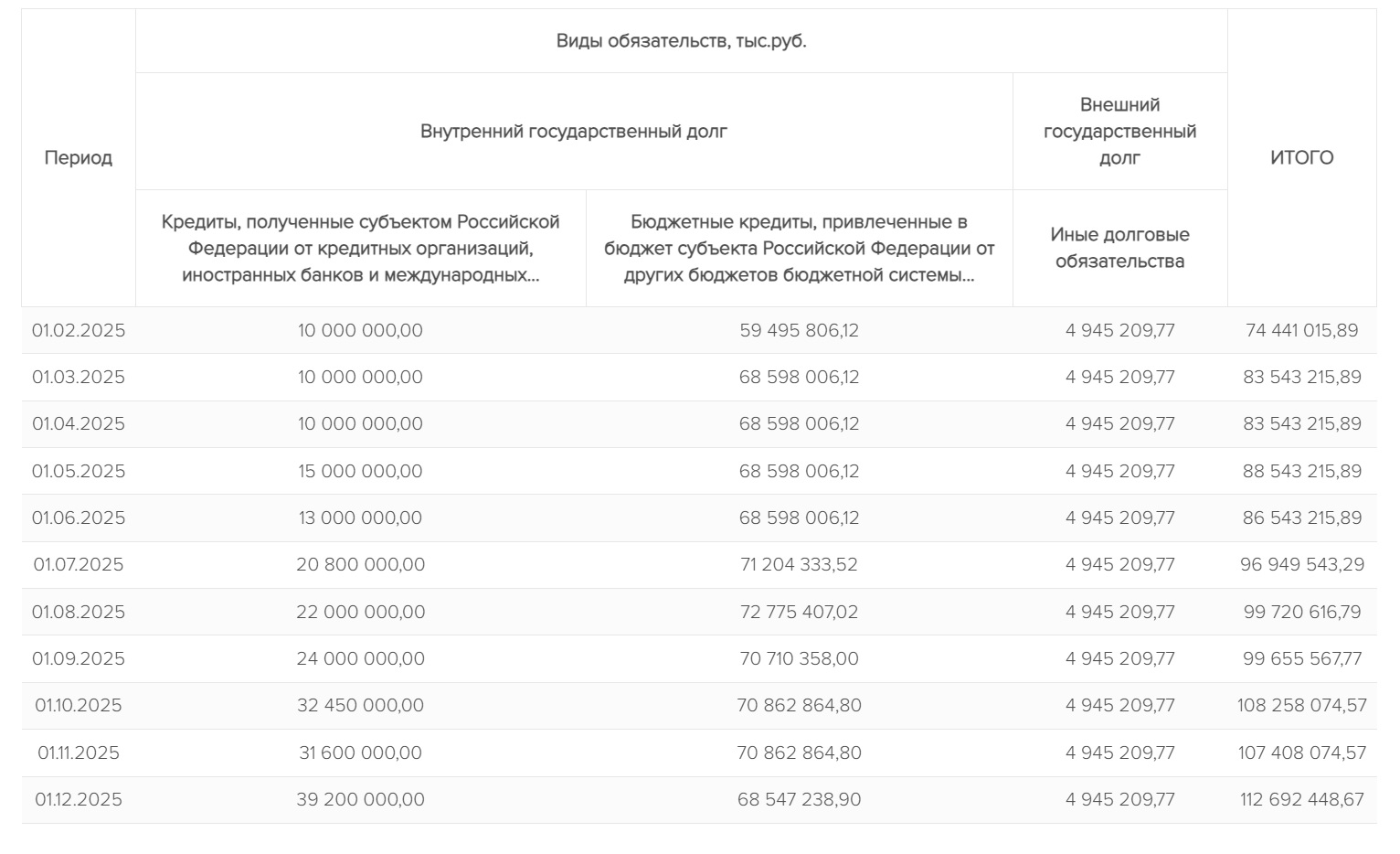This screenshot has height=854, width=1400.
Task: Select the "Иные долговые обязательства" column header
Action: click(x=1119, y=248)
